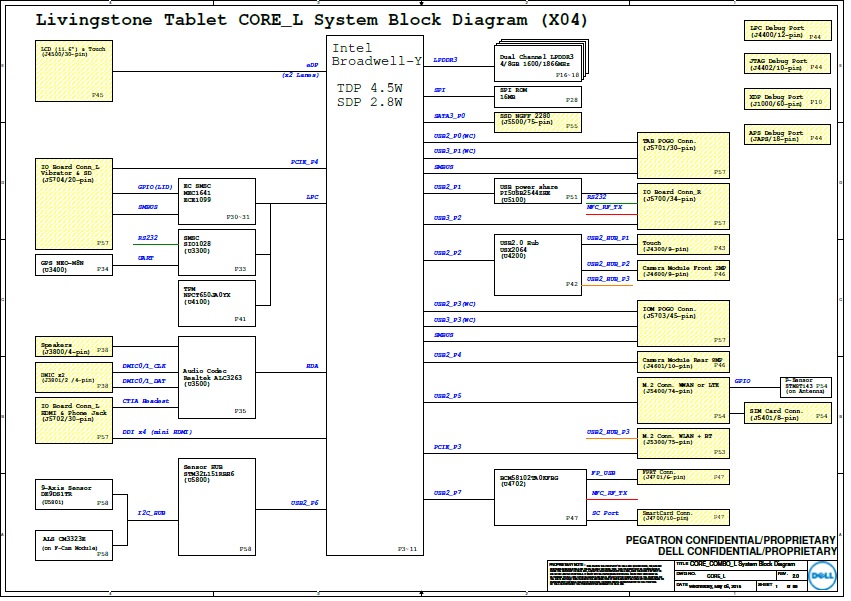Select the EC SMSC MEC1641 block
The image size is (851, 601).
pyautogui.click(x=217, y=201)
